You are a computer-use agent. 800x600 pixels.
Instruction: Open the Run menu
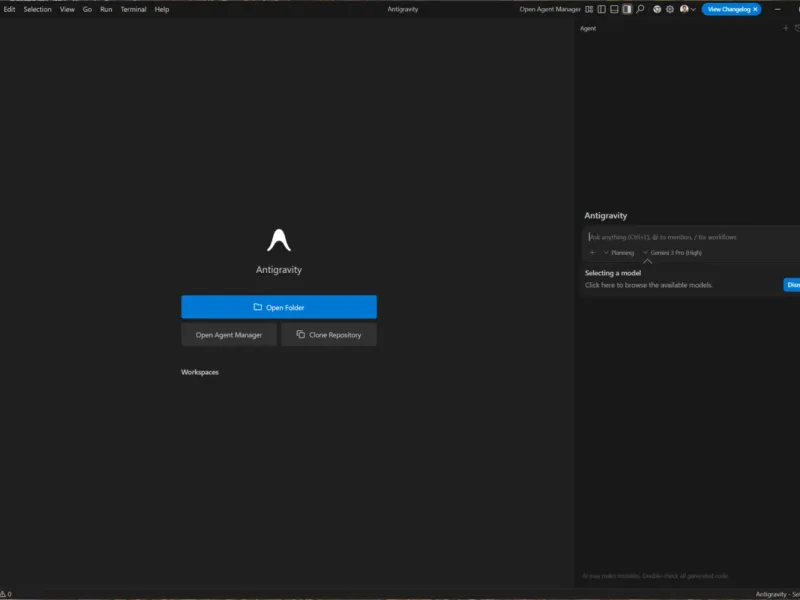106,9
